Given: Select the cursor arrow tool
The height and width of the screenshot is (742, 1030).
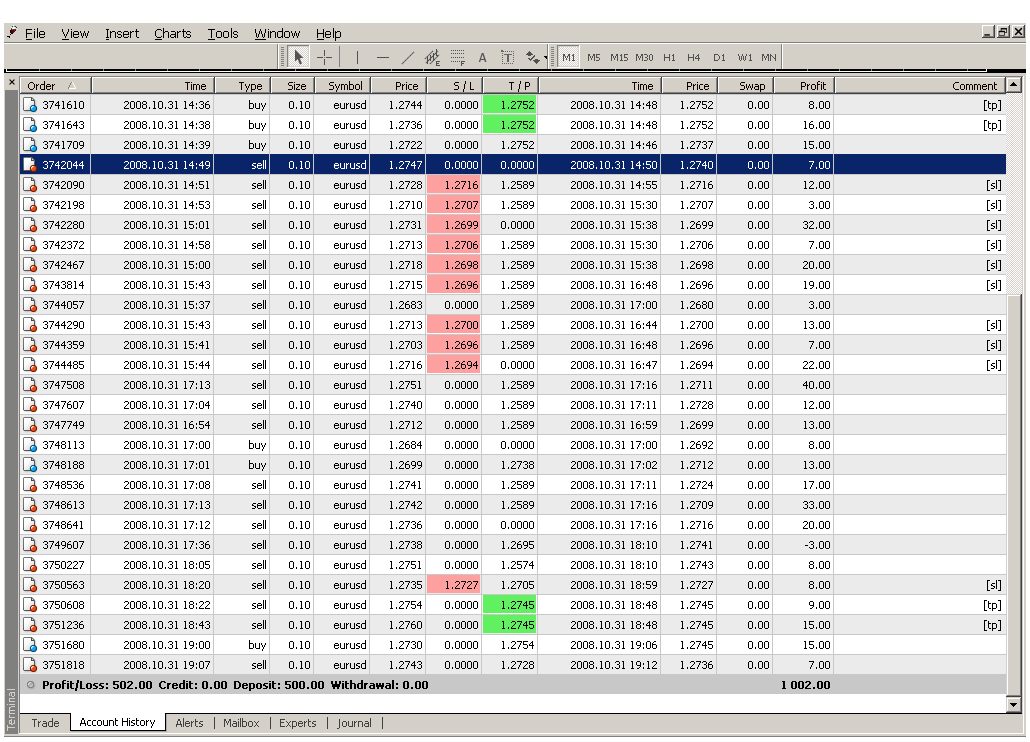Looking at the screenshot, I should [x=299, y=58].
